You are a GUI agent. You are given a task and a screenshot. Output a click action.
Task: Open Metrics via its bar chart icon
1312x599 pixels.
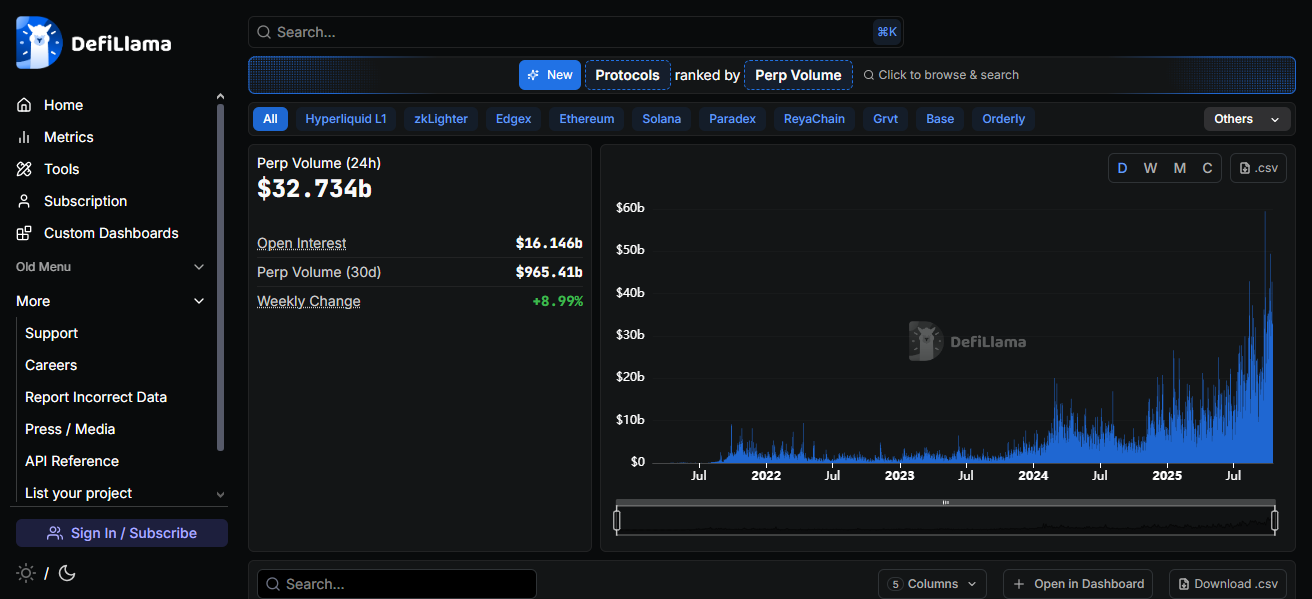point(24,137)
